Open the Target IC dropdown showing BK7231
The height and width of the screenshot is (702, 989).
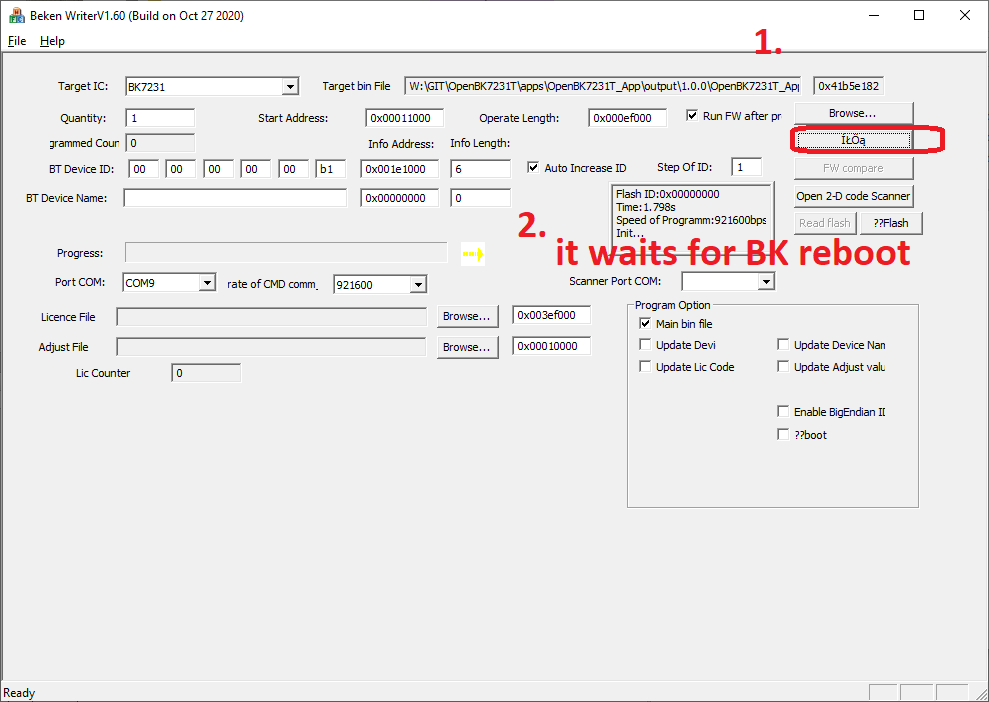pos(291,86)
